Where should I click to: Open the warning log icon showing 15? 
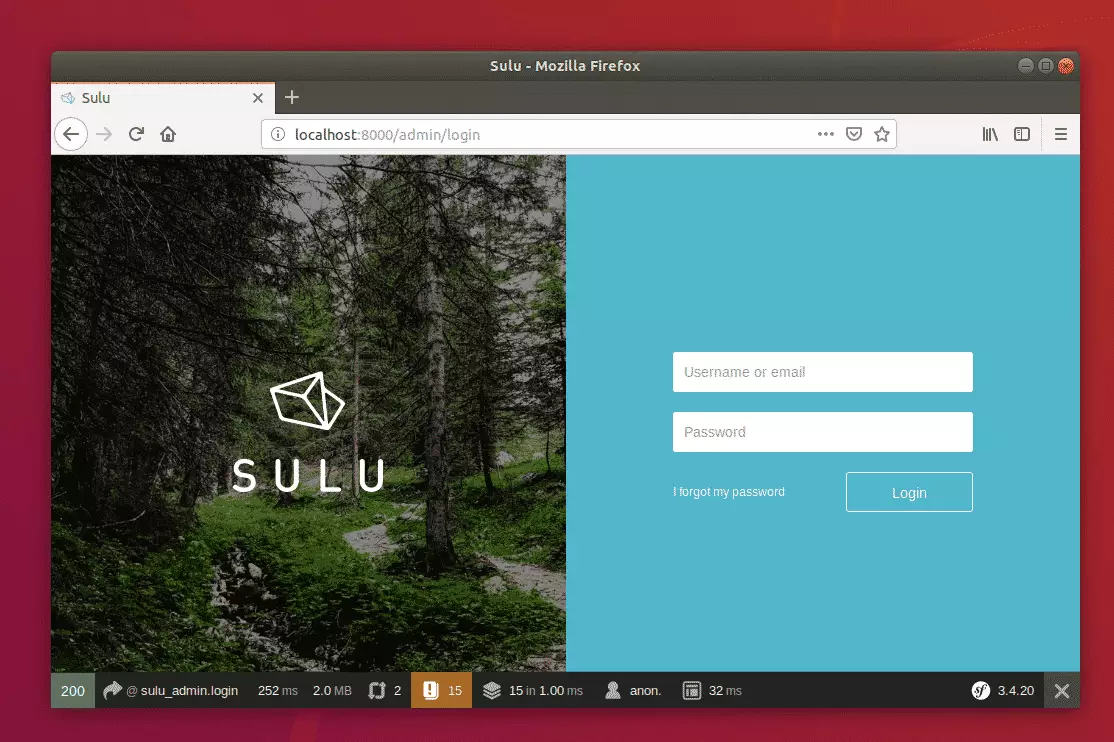pyautogui.click(x=441, y=691)
